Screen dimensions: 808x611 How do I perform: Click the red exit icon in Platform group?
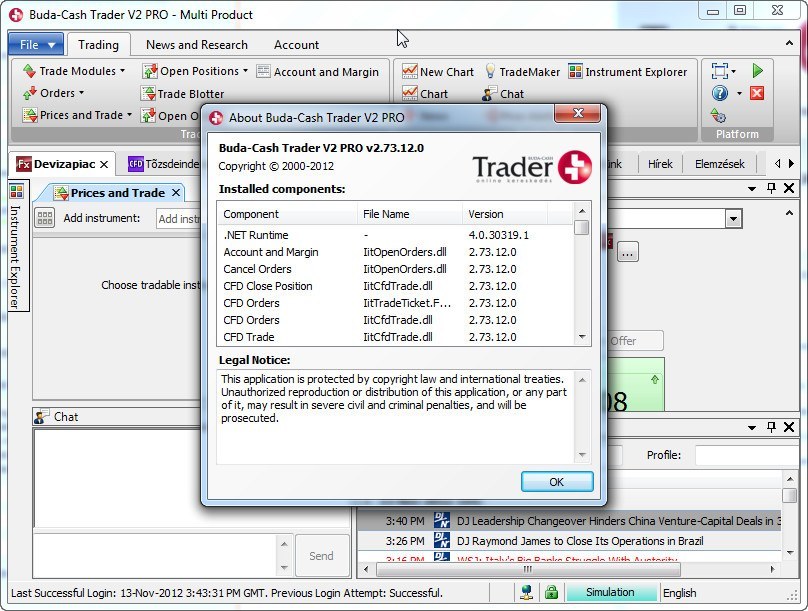757,94
